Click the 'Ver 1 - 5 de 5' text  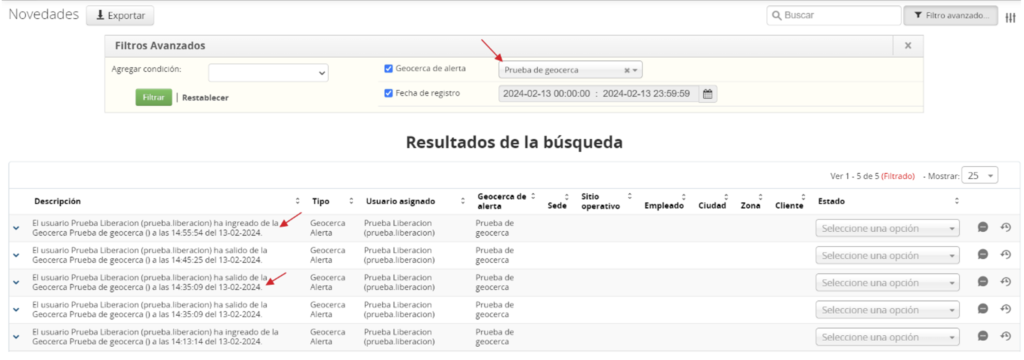tap(854, 176)
